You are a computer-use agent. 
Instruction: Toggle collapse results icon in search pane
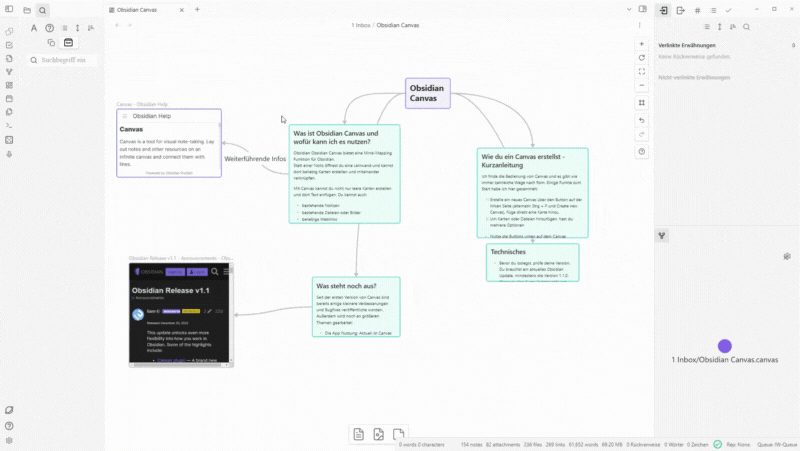coord(65,28)
